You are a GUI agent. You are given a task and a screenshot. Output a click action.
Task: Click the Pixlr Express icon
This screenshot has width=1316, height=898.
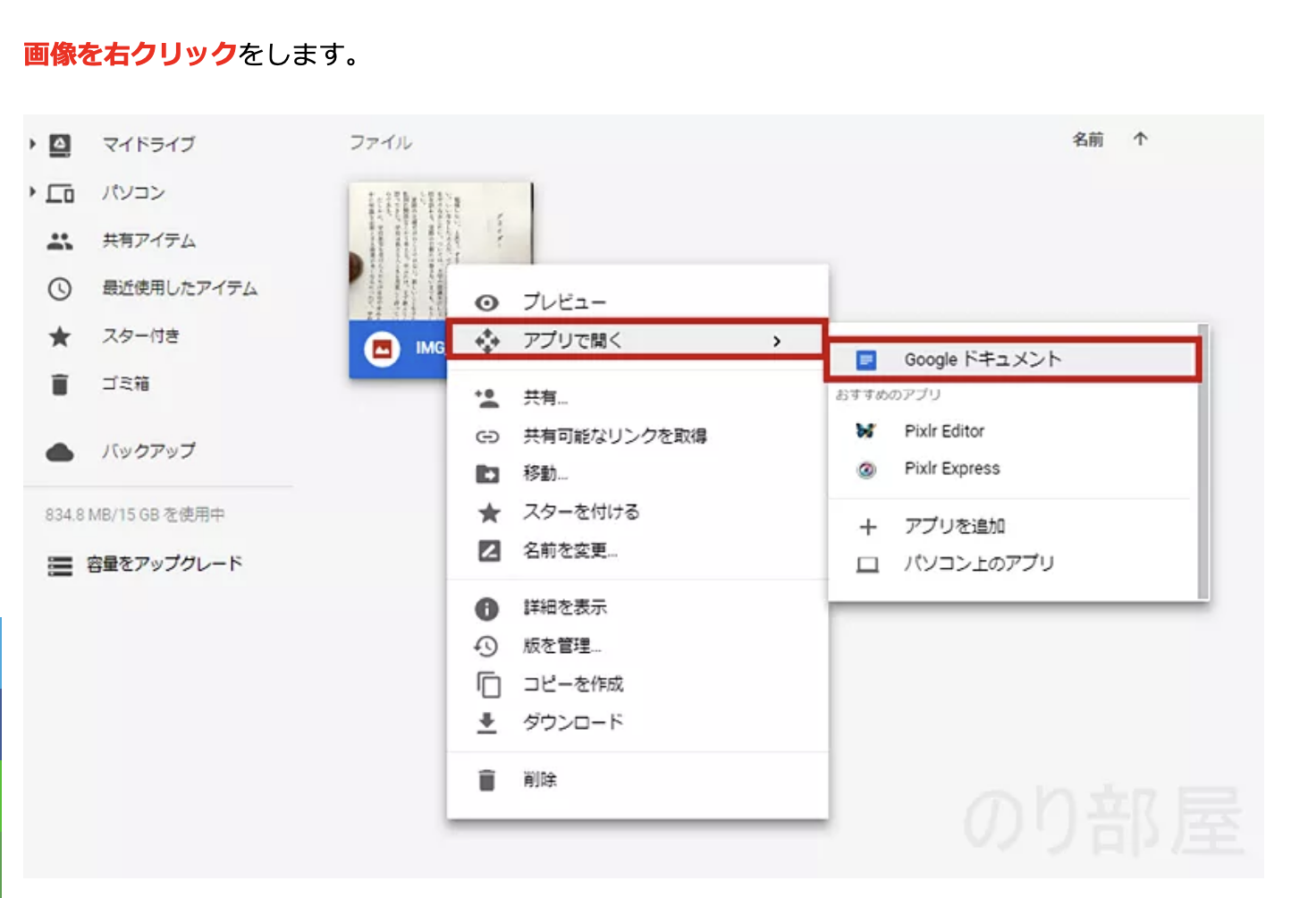click(x=866, y=470)
